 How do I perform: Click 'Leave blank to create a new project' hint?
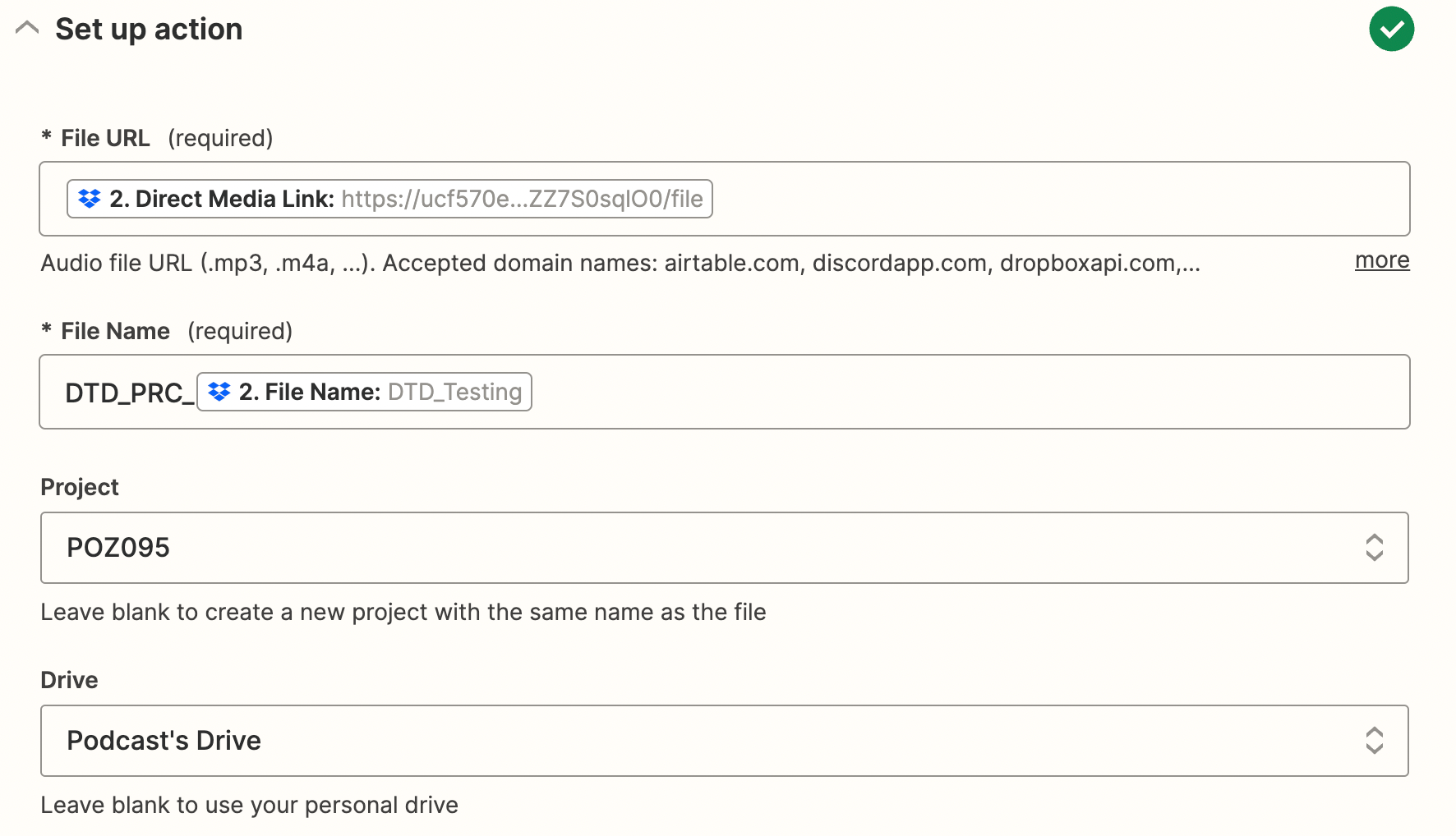pos(403,612)
